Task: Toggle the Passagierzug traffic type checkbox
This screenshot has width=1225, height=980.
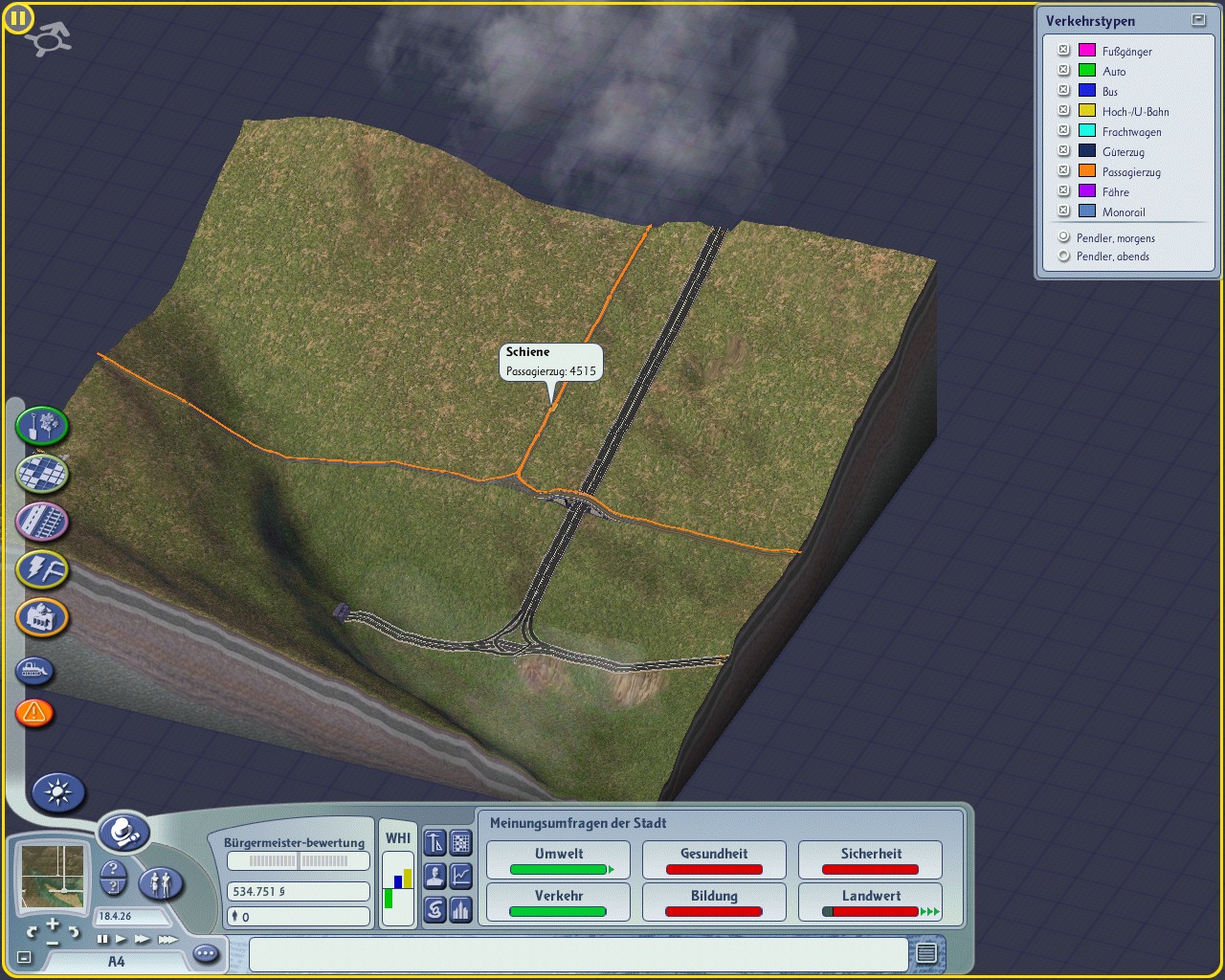Action: (1063, 170)
